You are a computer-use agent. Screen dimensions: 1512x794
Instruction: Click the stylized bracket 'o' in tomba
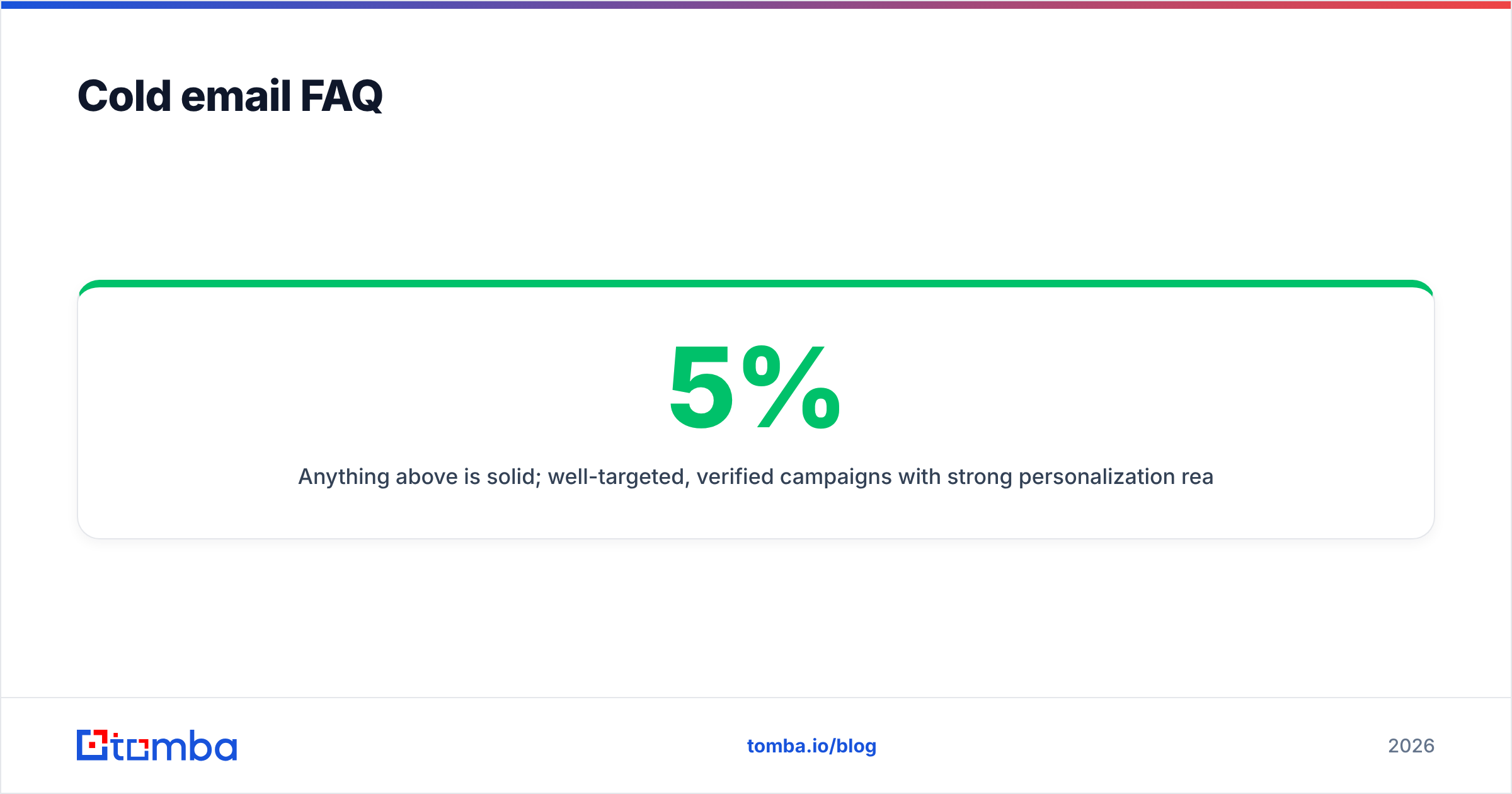pyautogui.click(x=137, y=749)
